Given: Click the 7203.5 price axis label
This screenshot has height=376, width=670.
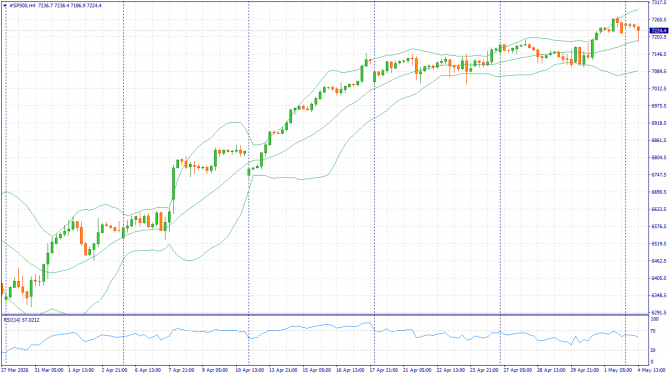Looking at the screenshot, I should (x=659, y=37).
